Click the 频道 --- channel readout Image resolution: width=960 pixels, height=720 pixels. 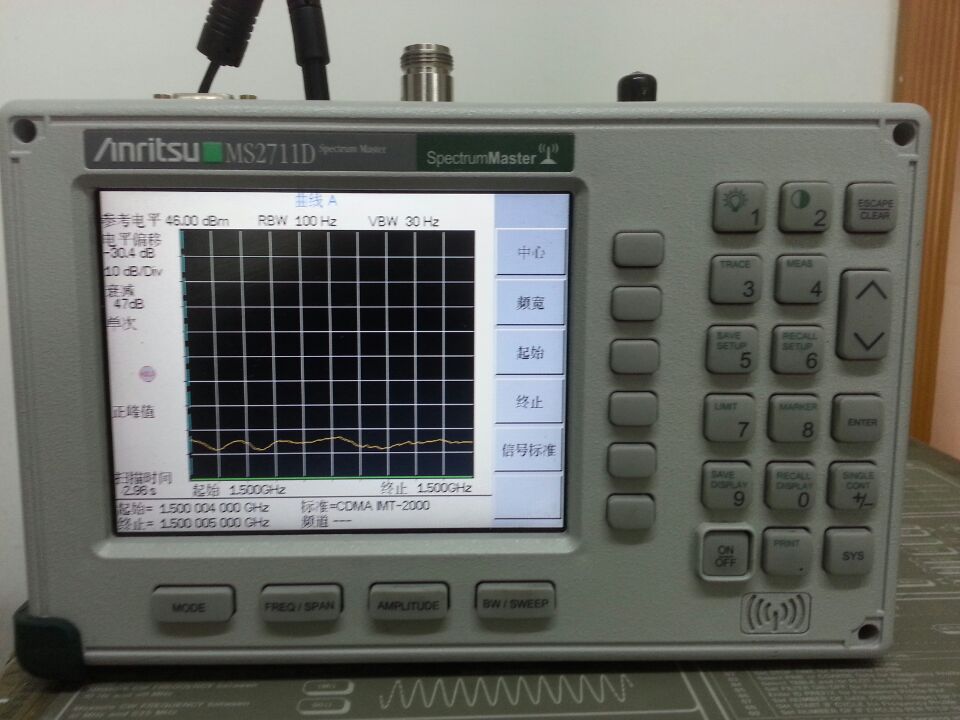point(326,521)
